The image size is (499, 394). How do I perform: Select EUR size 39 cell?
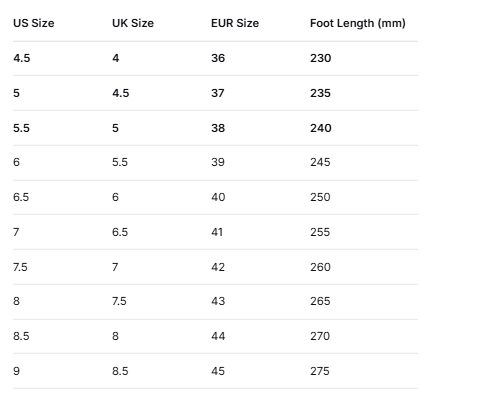point(218,162)
